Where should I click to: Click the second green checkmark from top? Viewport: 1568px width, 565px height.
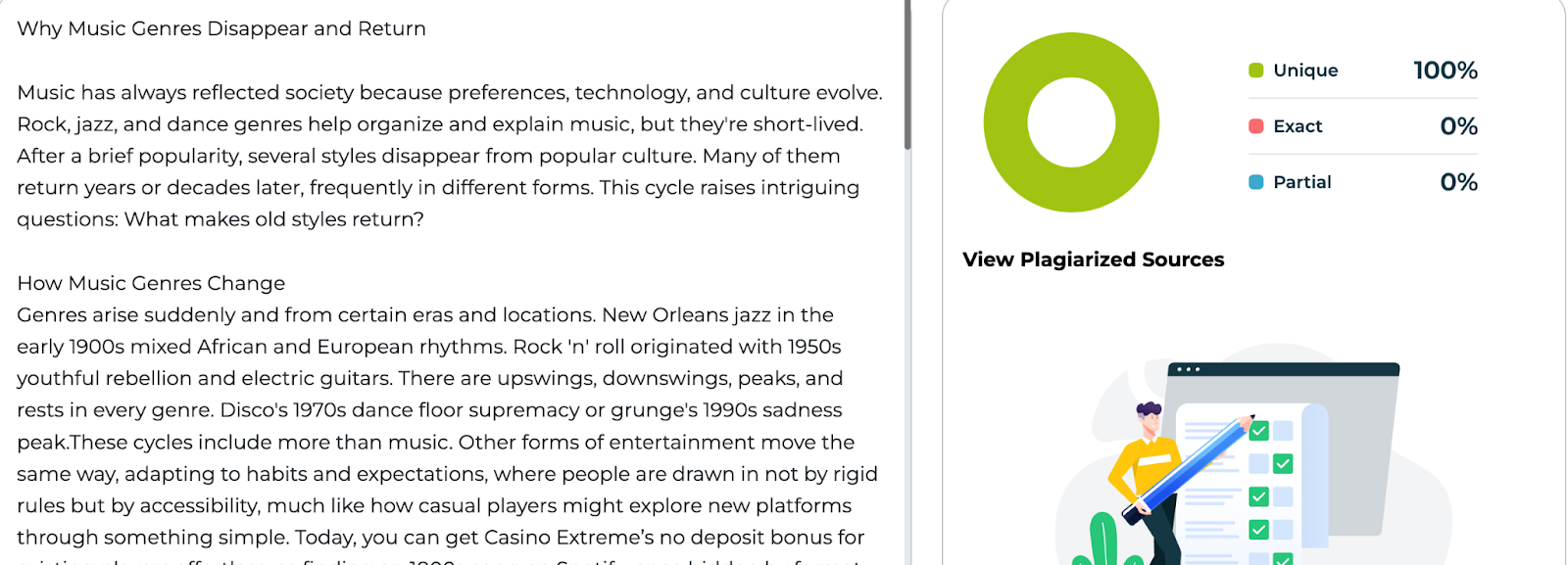click(1282, 463)
